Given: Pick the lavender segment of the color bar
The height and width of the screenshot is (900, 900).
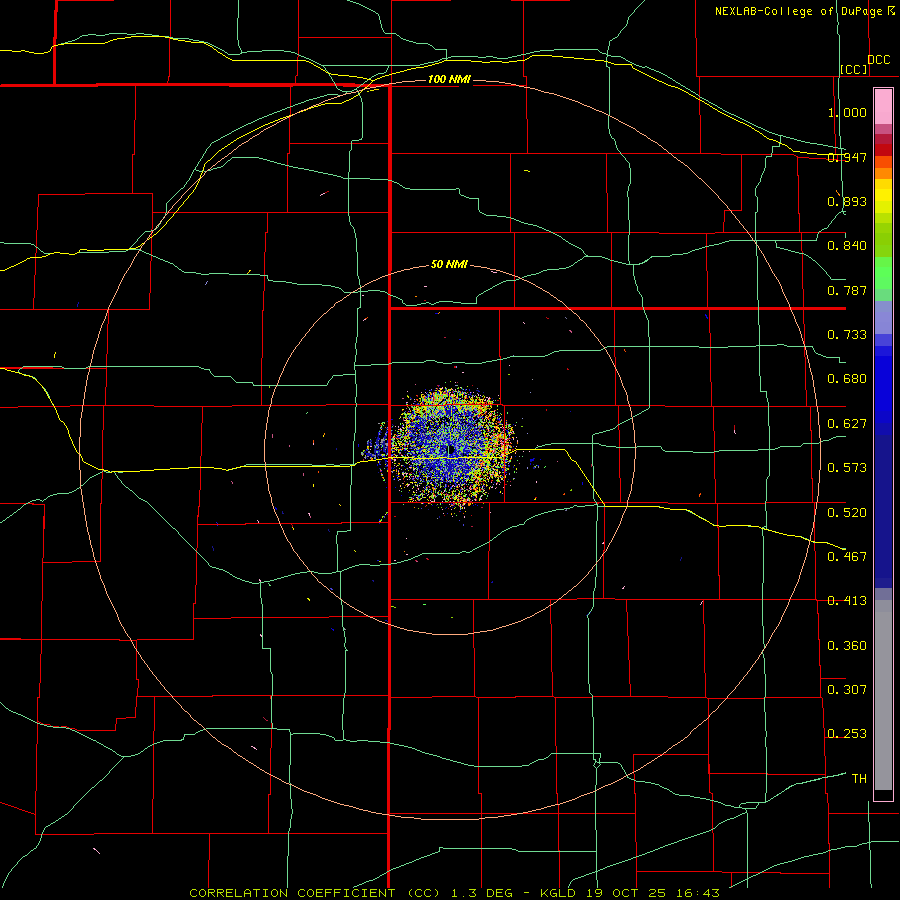Looking at the screenshot, I should [x=883, y=317].
